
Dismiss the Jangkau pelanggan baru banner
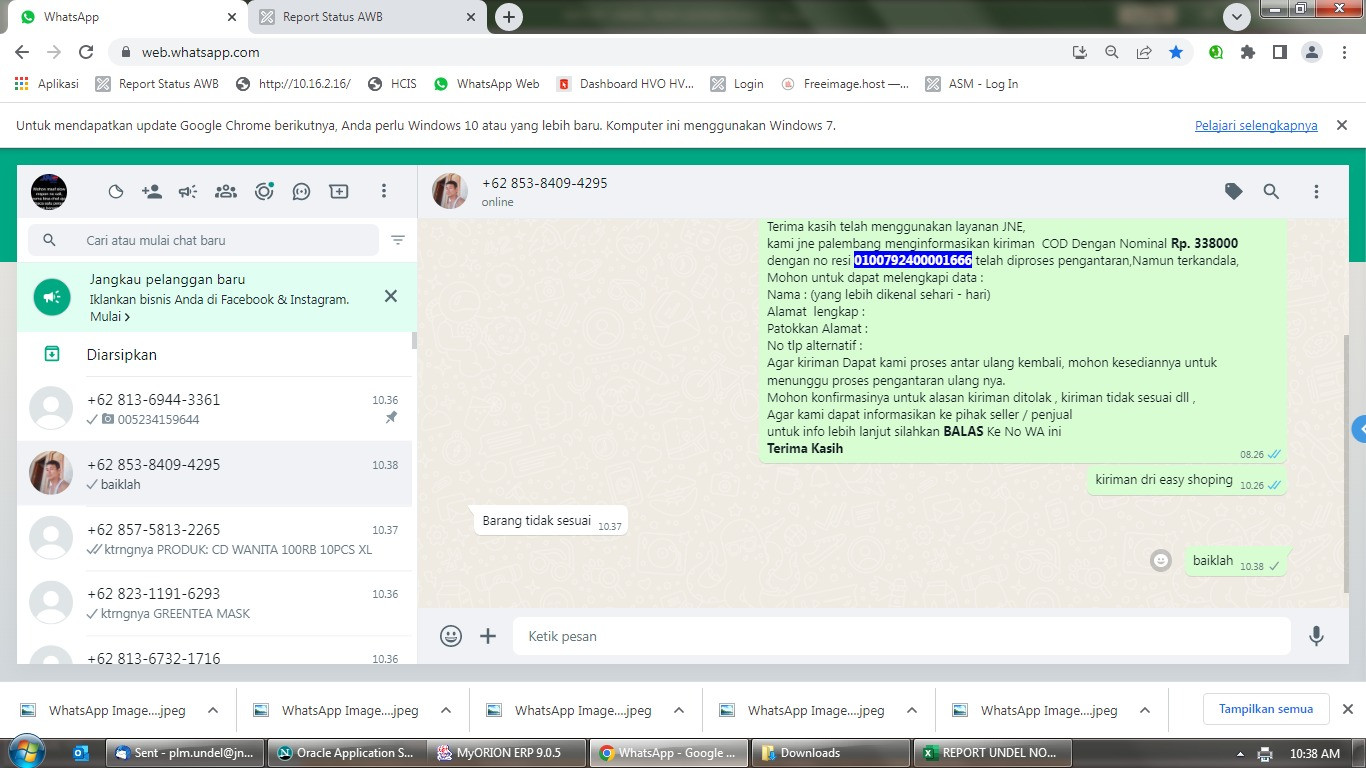[x=391, y=296]
